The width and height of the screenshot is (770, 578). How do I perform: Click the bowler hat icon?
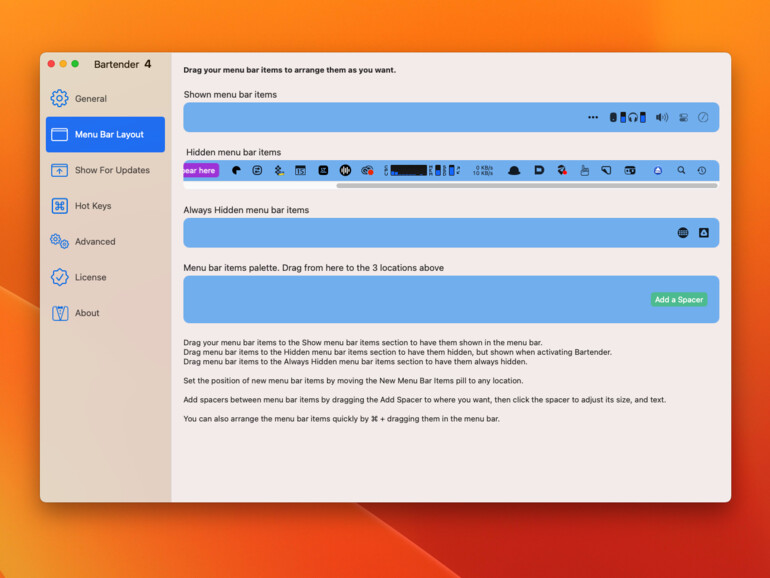[x=514, y=171]
